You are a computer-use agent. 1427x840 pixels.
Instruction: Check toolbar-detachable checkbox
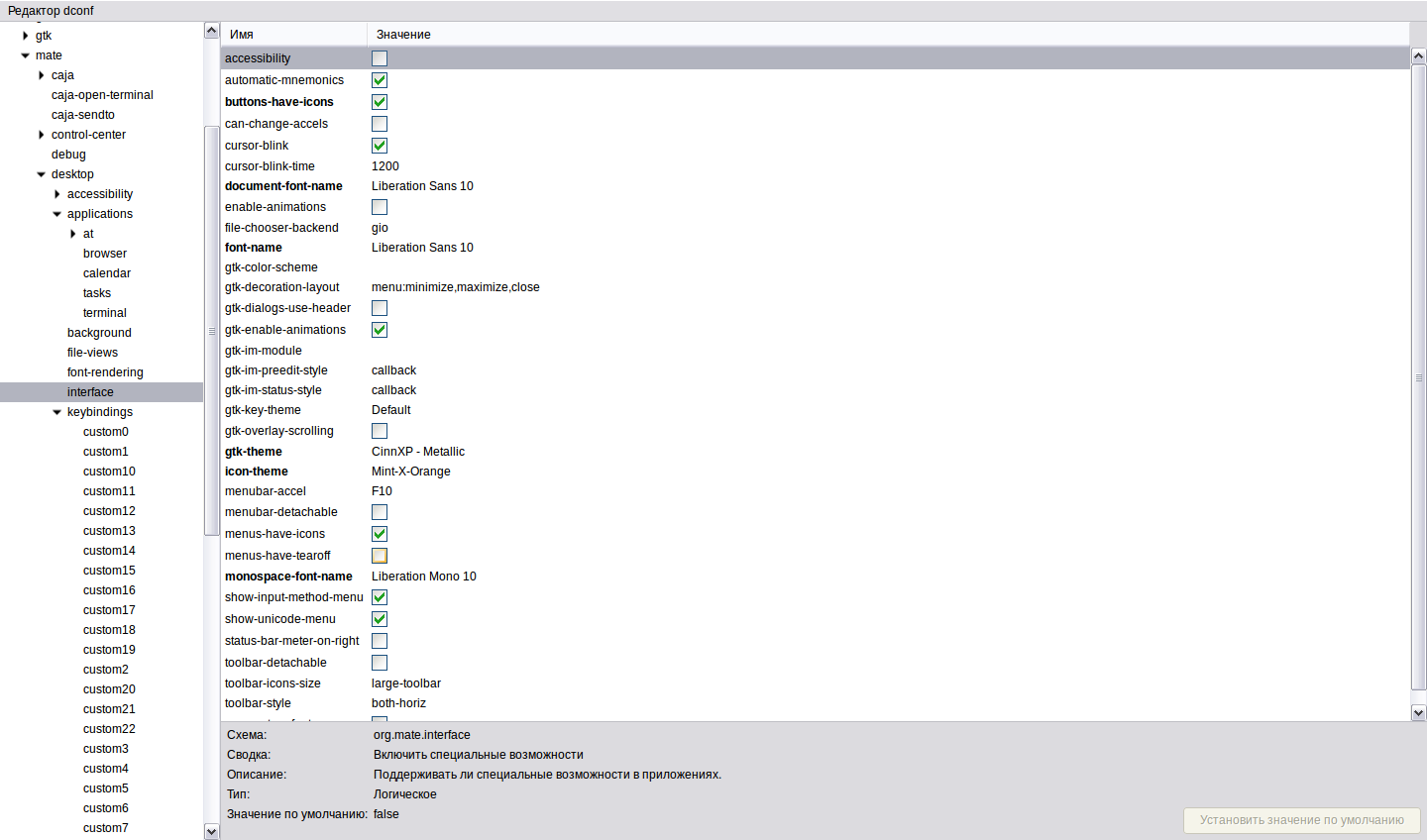pos(380,663)
